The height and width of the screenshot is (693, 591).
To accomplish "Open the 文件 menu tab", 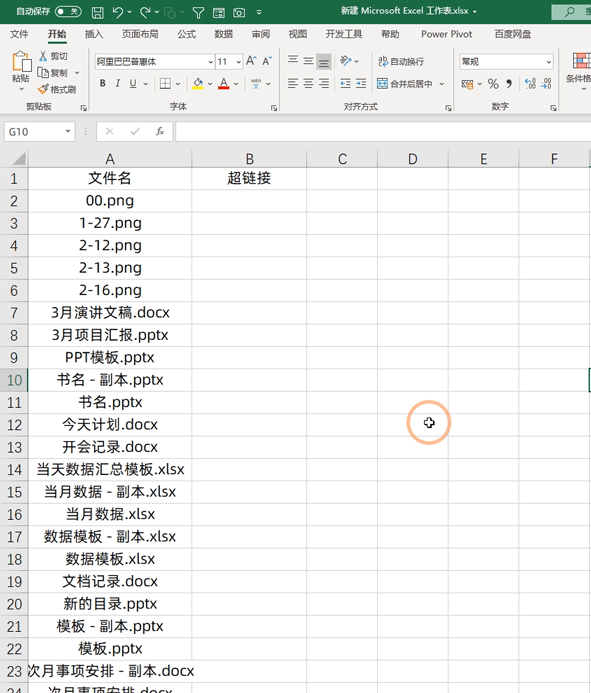I will tap(19, 34).
